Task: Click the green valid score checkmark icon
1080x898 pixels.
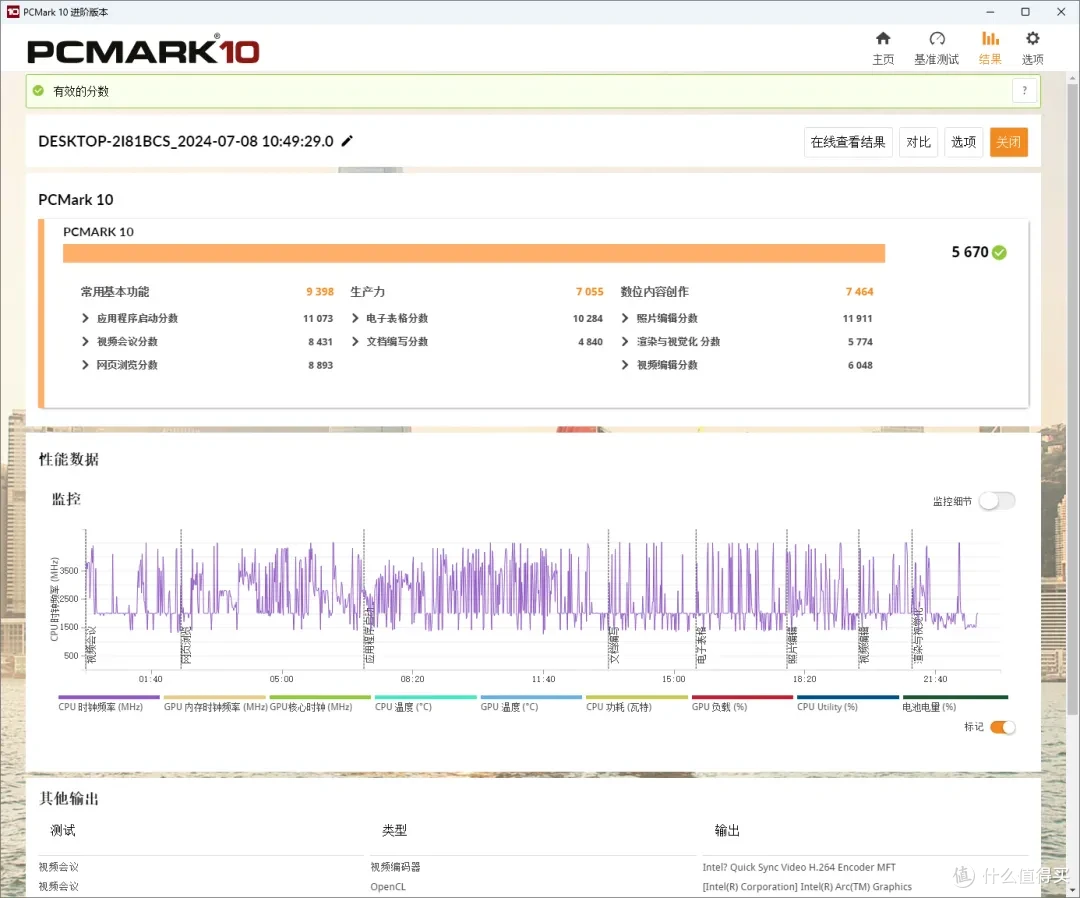Action: click(39, 91)
